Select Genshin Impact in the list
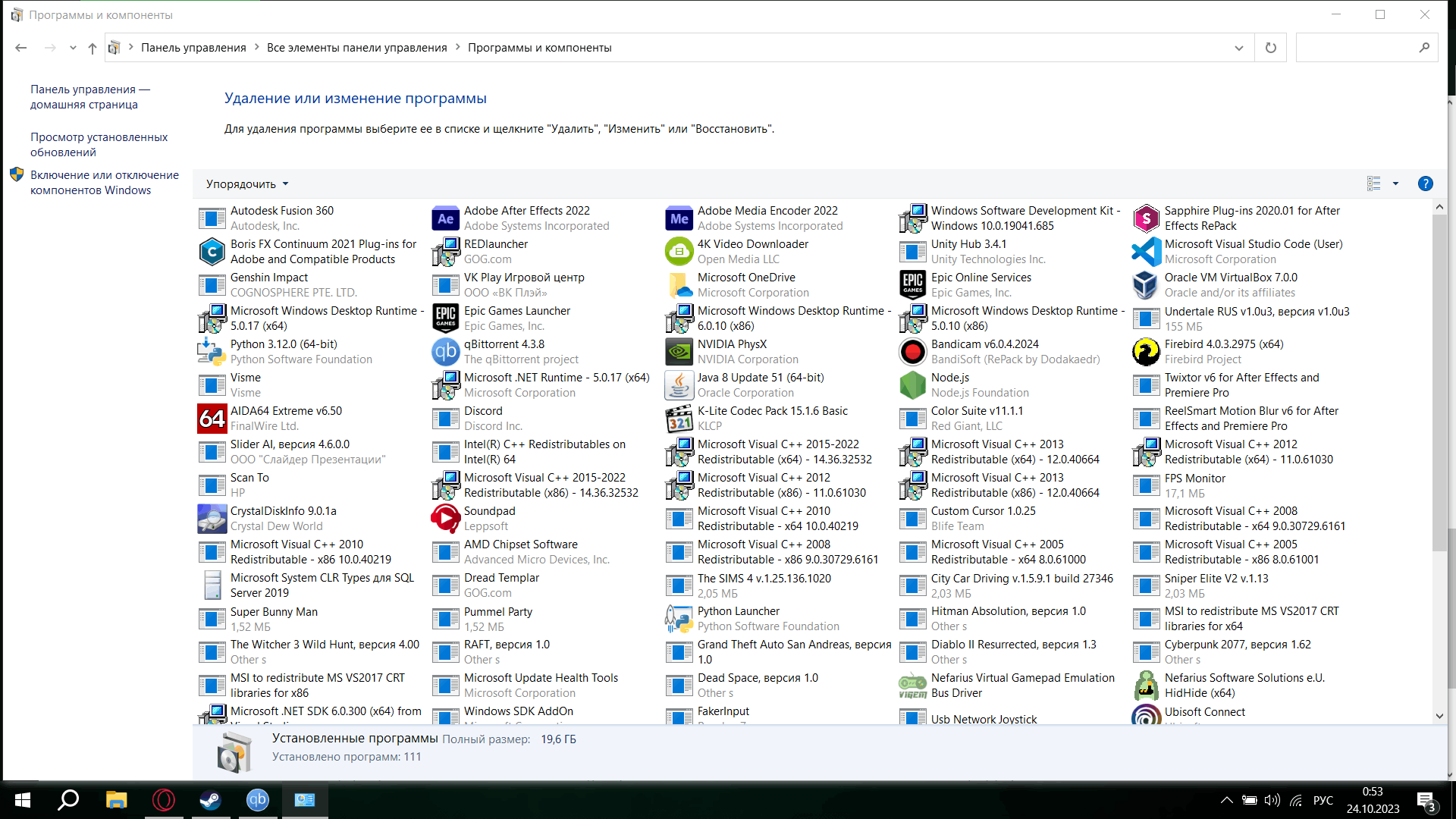The height and width of the screenshot is (819, 1456). 310,285
